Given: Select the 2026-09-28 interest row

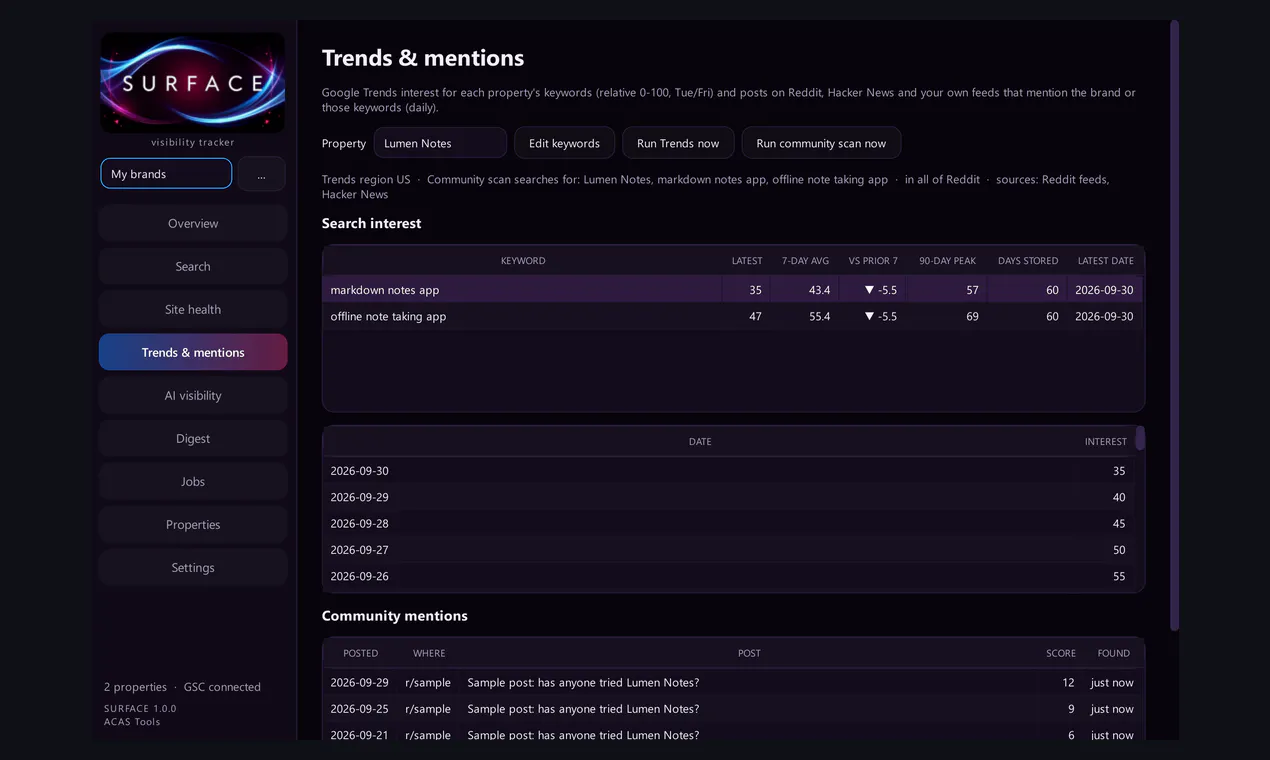Looking at the screenshot, I should pos(729,523).
